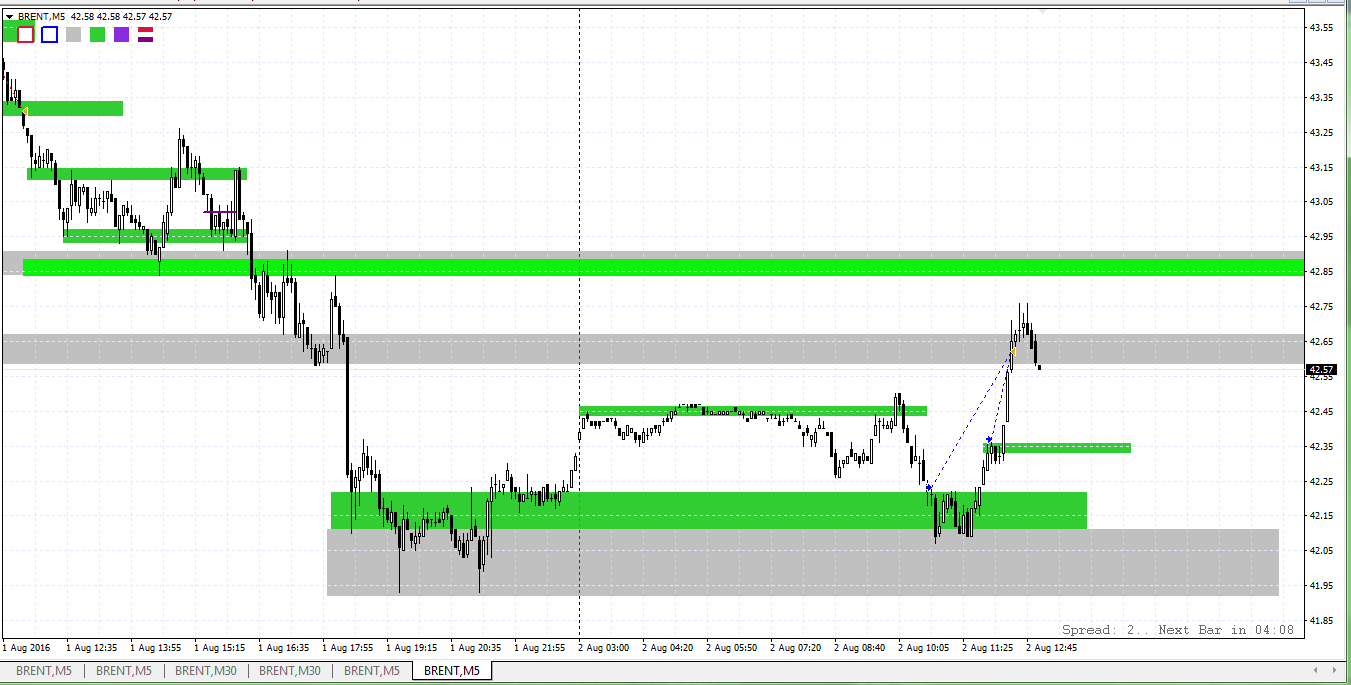Click the 43.55 price label
Image resolution: width=1351 pixels, height=685 pixels.
pos(1321,27)
